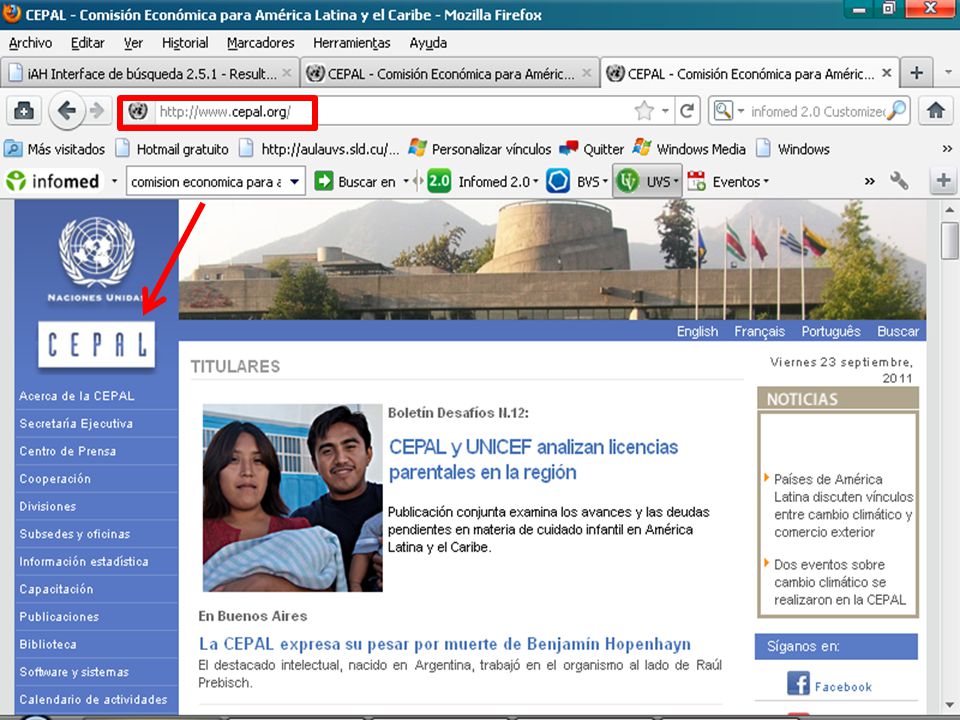Click the UVS toolbar button
This screenshot has width=960, height=720.
click(647, 181)
